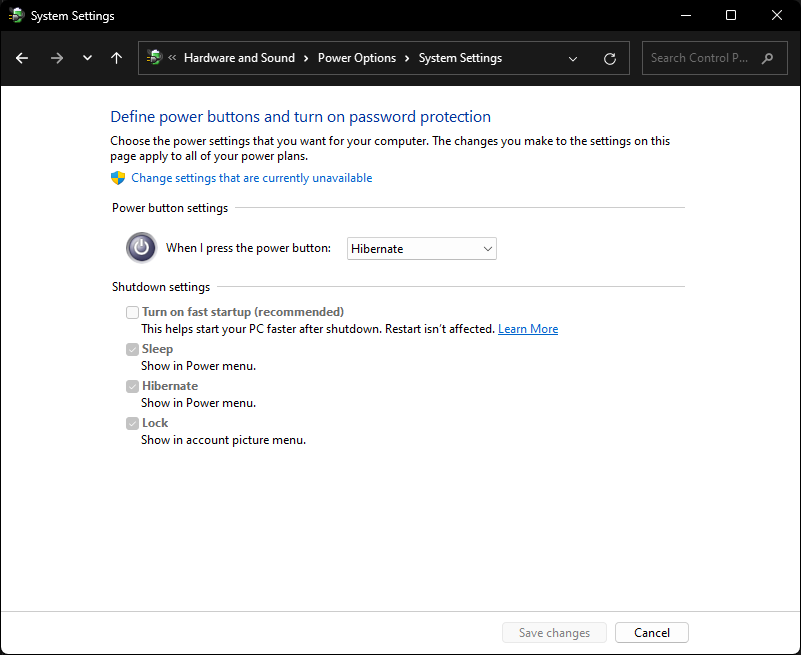Click 'Show in account picture menu.' text

click(223, 440)
